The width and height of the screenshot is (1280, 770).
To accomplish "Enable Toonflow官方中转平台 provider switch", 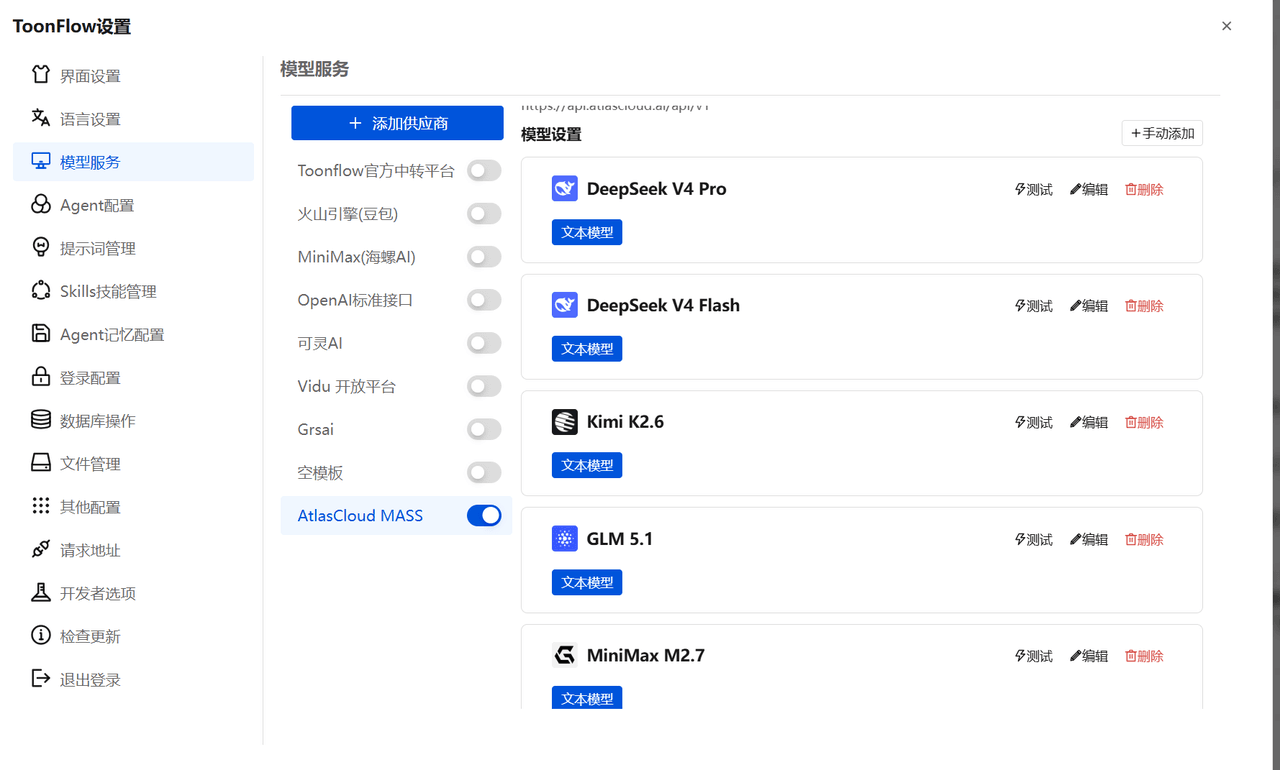I will 484,171.
